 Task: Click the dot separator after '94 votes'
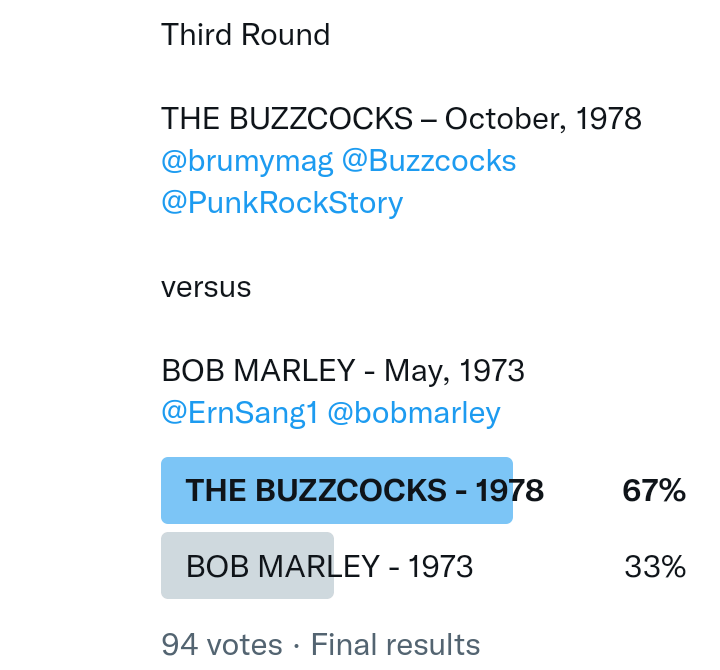tap(297, 644)
